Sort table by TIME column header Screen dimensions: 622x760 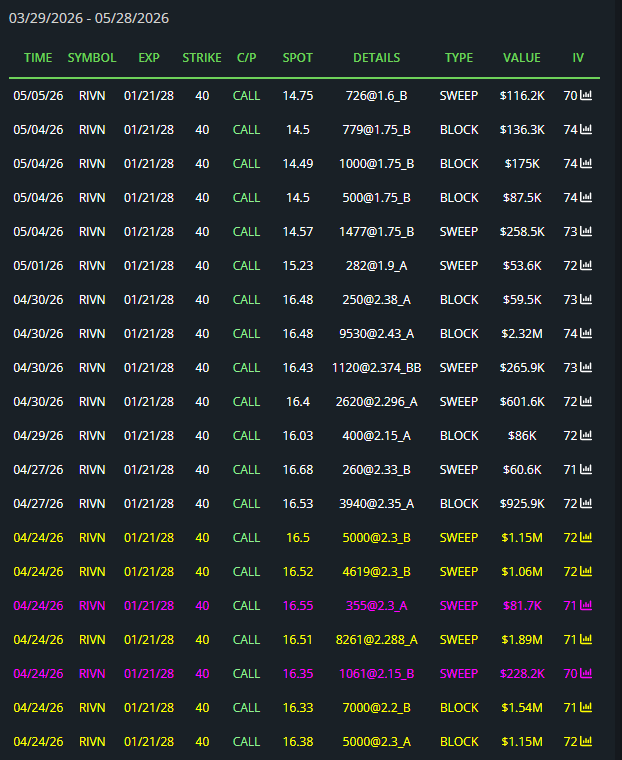38,58
